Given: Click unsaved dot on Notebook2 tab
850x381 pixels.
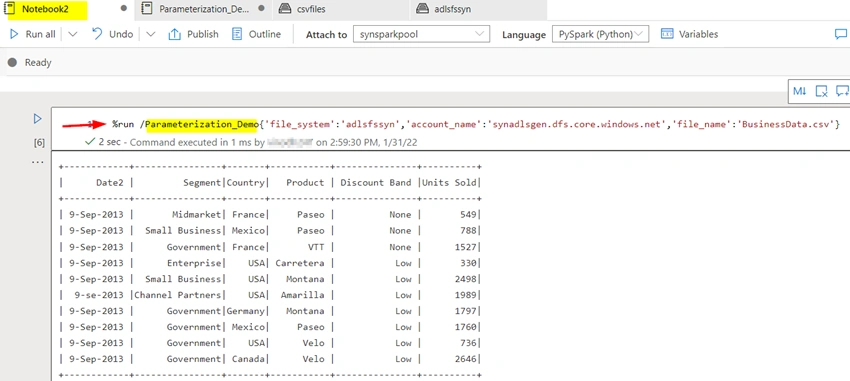Looking at the screenshot, I should (124, 9).
